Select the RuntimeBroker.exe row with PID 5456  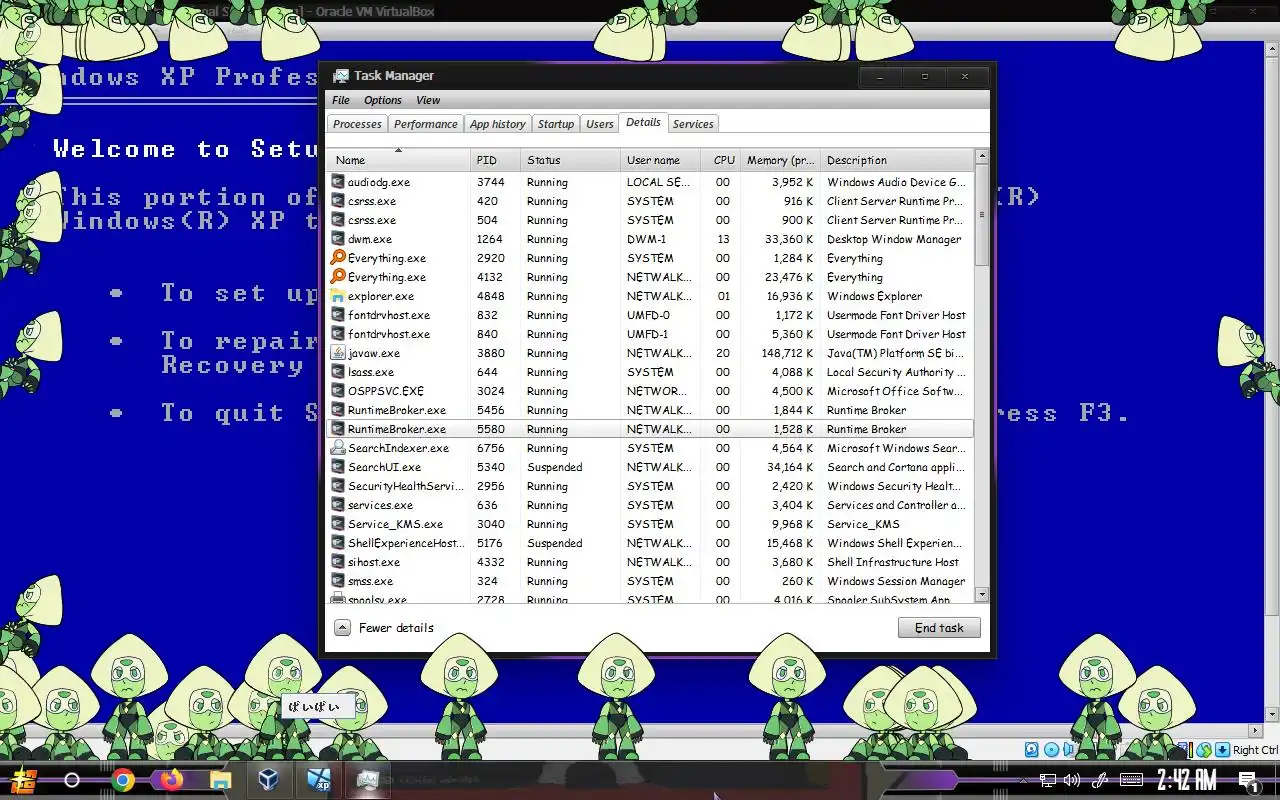(650, 410)
